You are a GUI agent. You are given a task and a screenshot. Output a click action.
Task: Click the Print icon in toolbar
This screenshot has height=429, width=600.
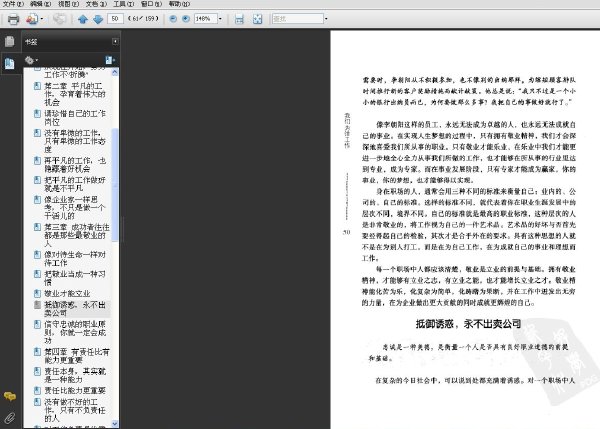[x=13, y=19]
